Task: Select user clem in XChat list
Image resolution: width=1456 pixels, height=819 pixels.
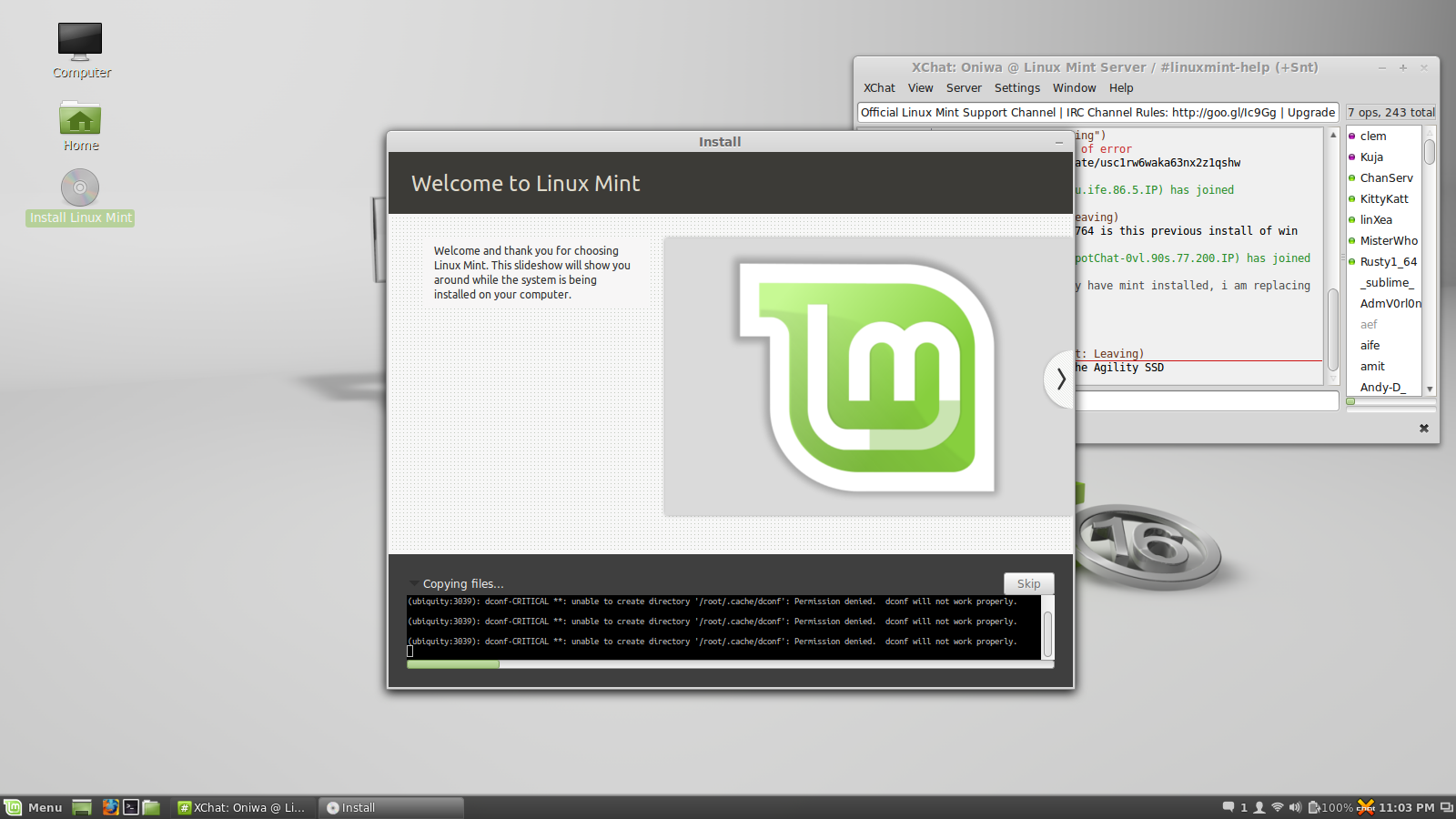Action: (x=1383, y=136)
